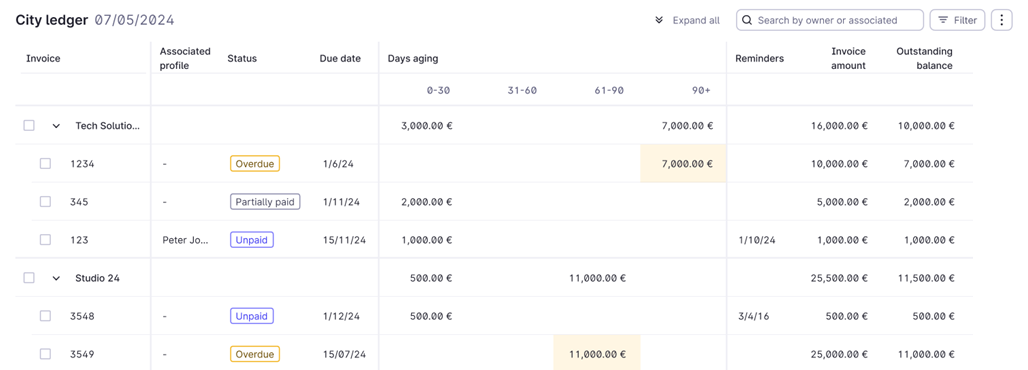
Task: Click the Partially paid status badge
Action: click(x=265, y=201)
